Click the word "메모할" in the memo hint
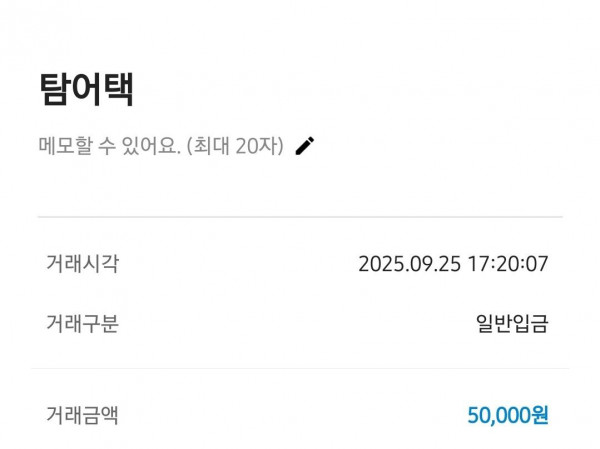Screen dimensions: 600x449 tap(63, 146)
